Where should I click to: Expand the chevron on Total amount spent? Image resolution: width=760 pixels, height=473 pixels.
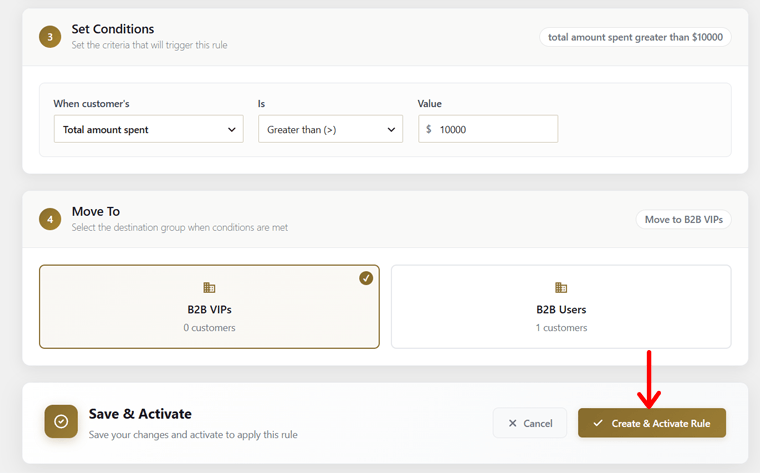(232, 129)
